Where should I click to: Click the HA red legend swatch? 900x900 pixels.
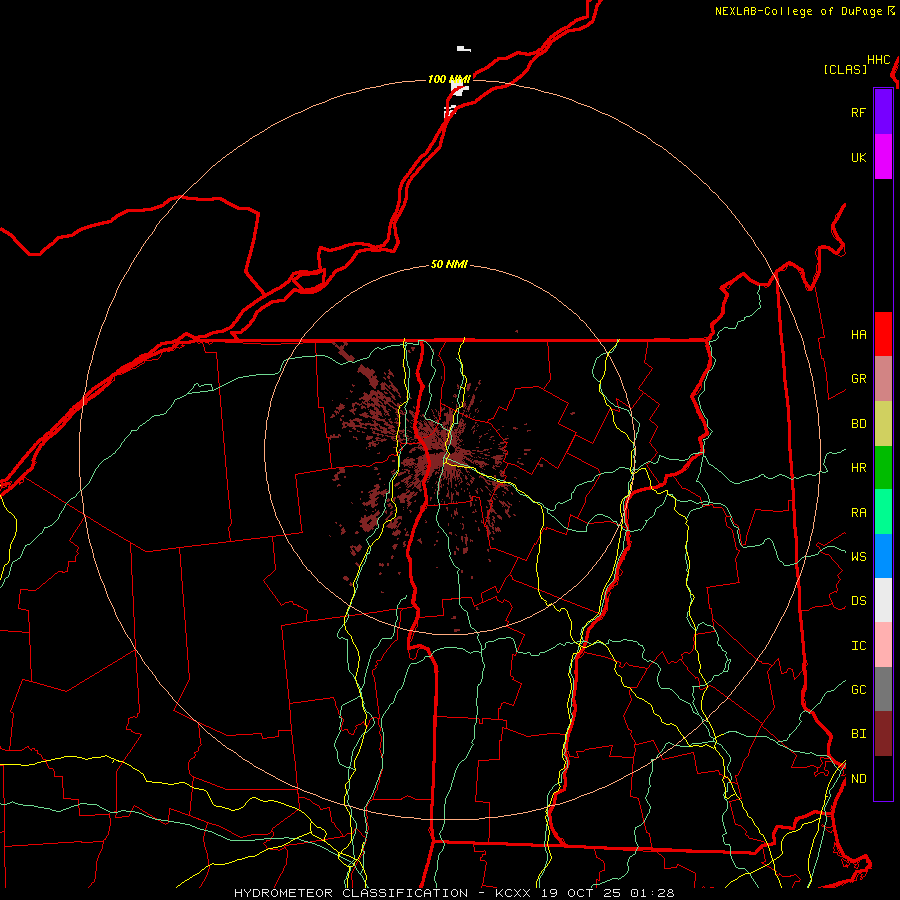[x=883, y=334]
